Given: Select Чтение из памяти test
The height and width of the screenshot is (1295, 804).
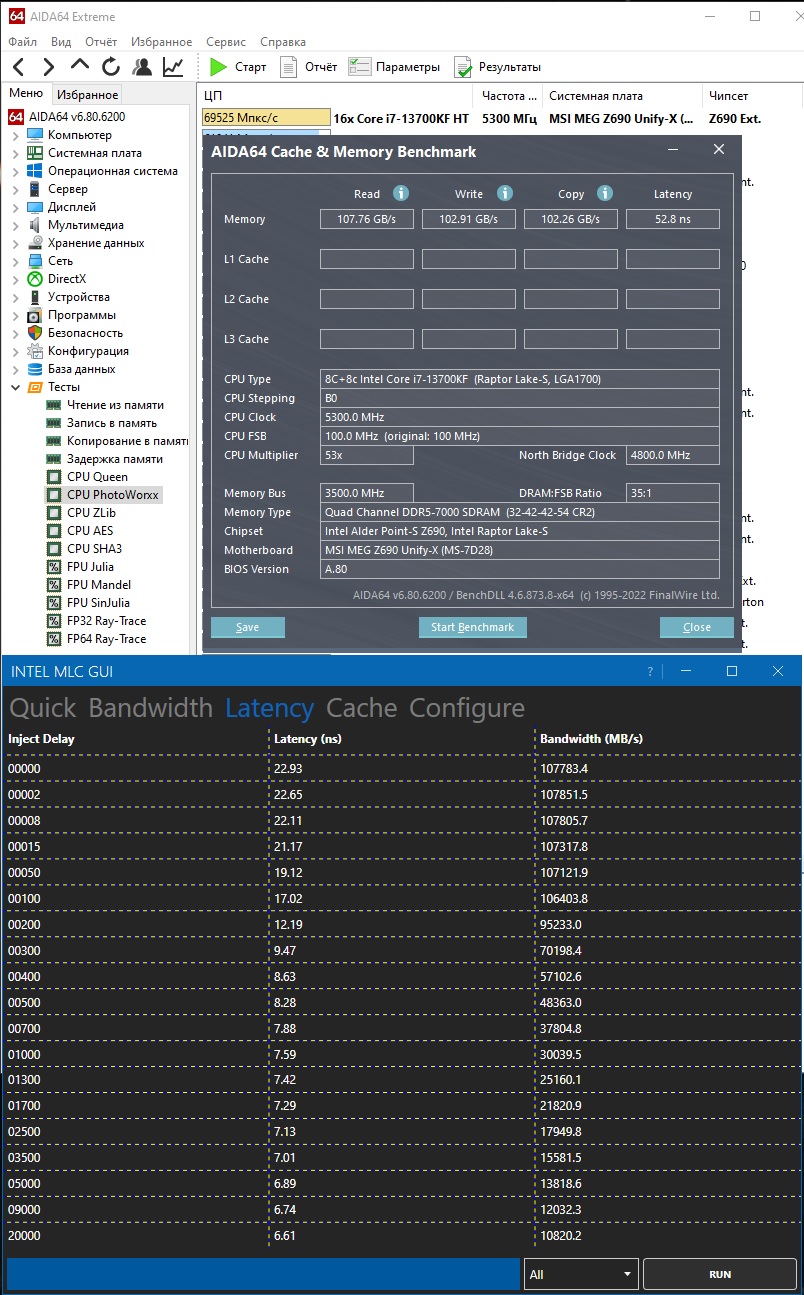Looking at the screenshot, I should click(x=115, y=405).
